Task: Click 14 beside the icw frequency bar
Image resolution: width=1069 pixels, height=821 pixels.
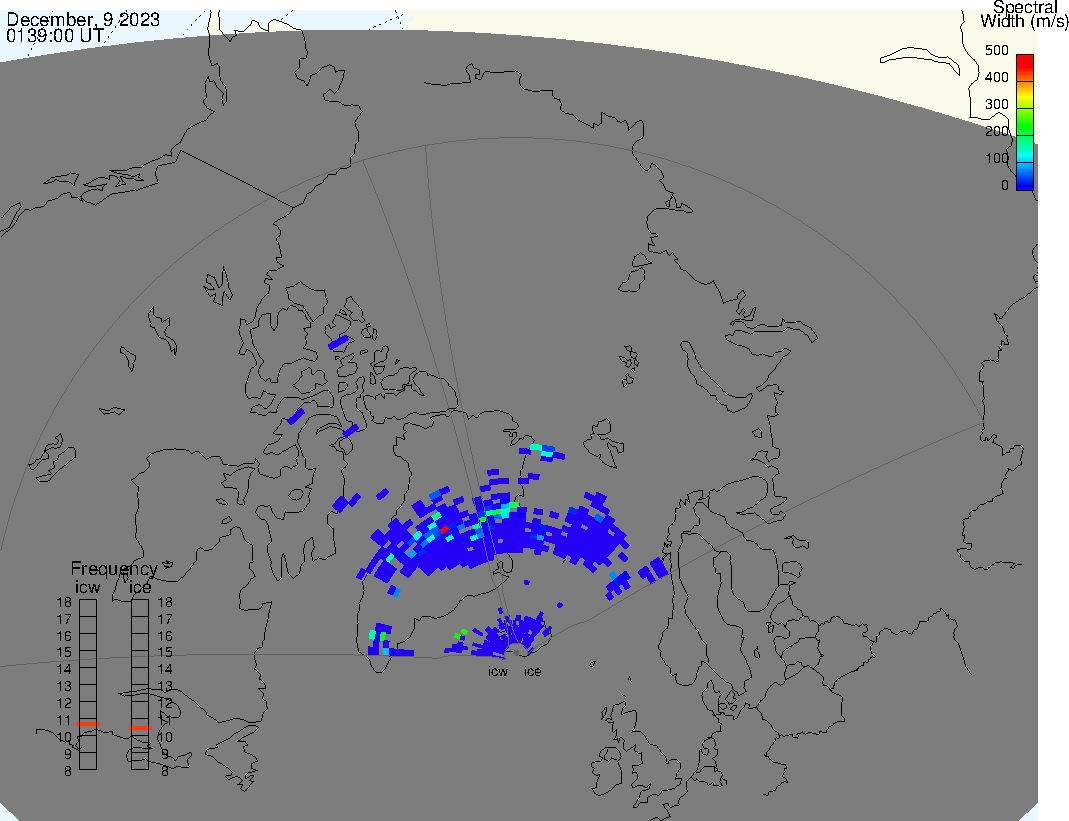Action: [64, 670]
